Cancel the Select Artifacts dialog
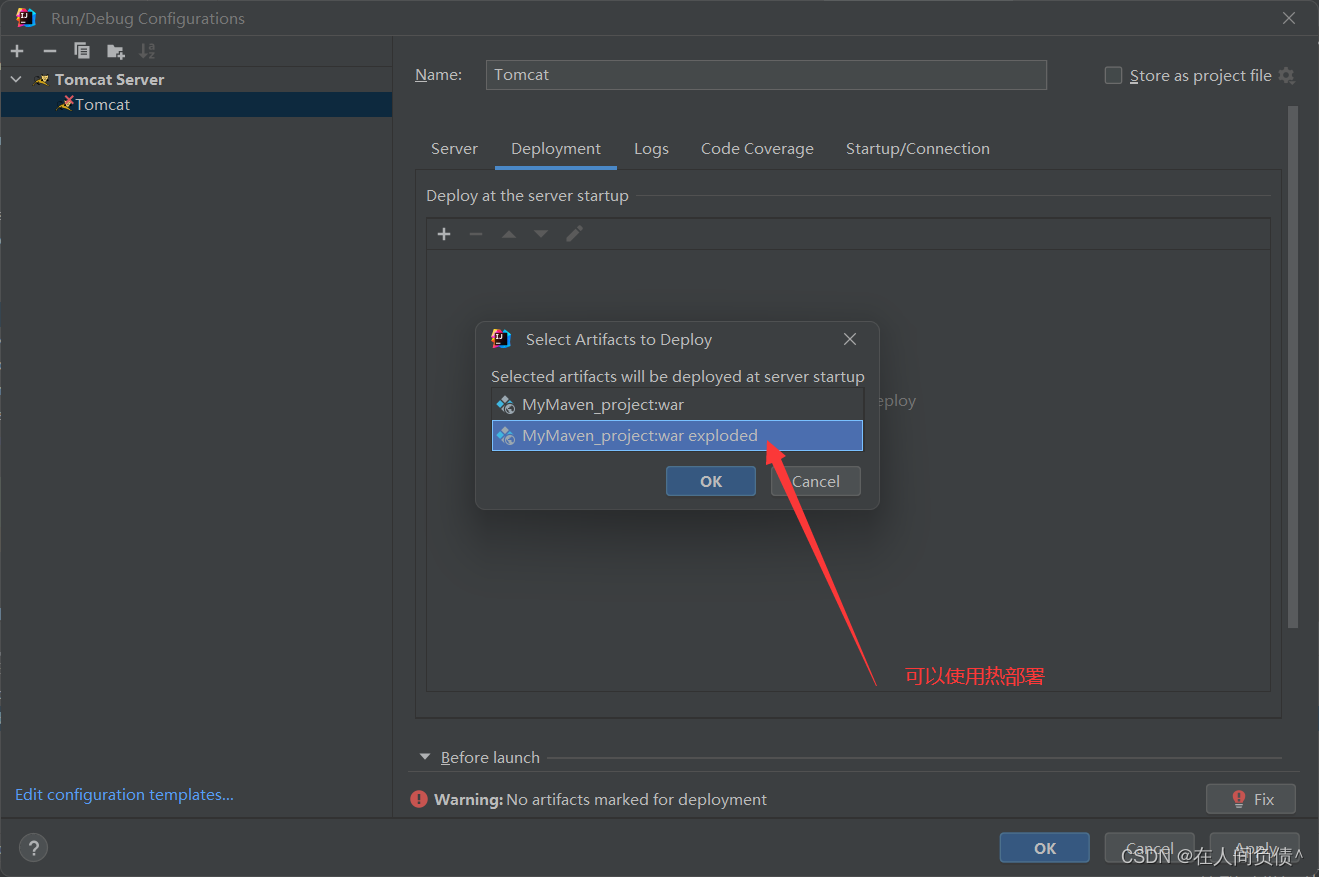The width and height of the screenshot is (1319, 877). click(x=816, y=481)
